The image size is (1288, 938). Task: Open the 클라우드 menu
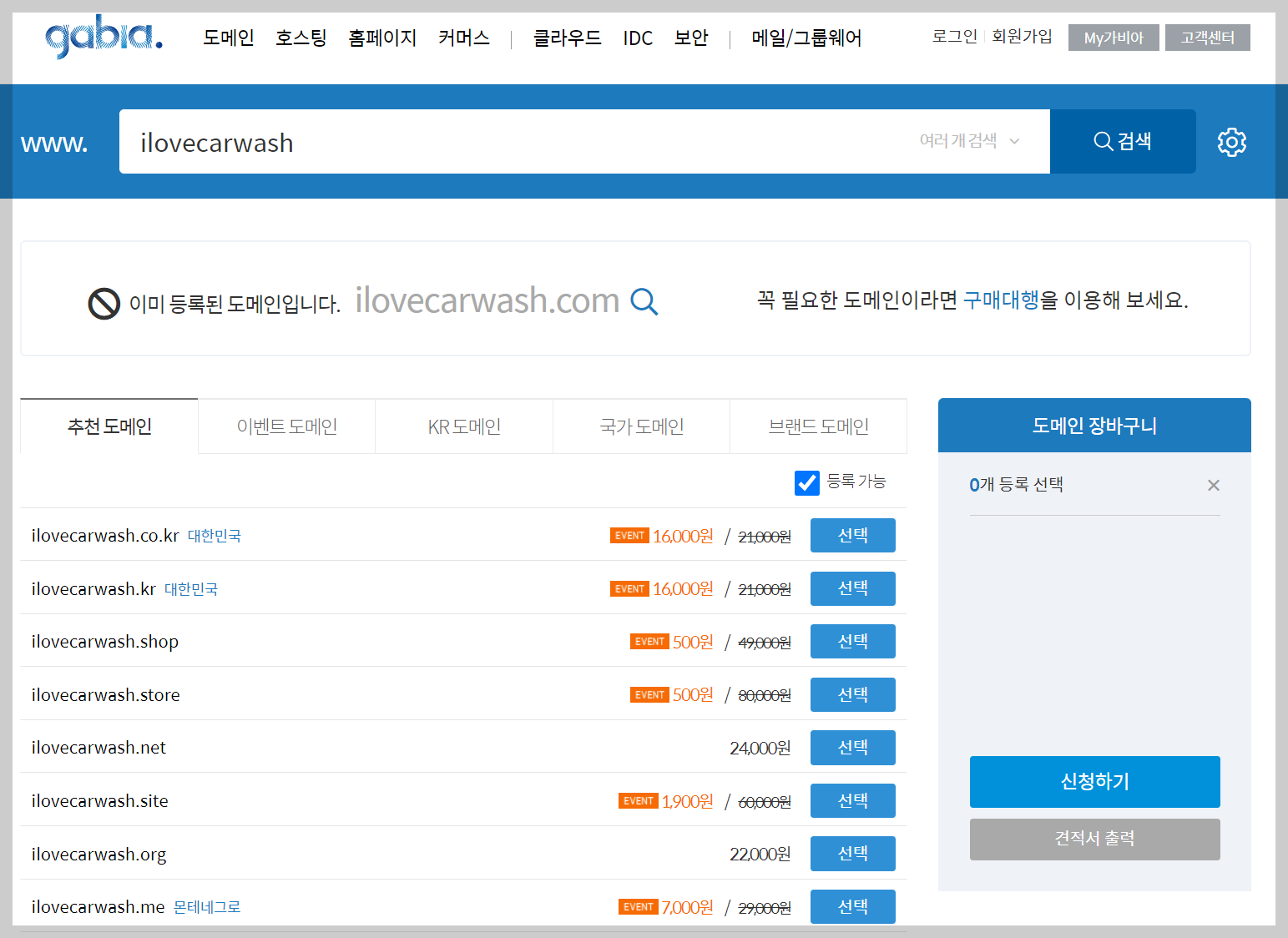[567, 38]
